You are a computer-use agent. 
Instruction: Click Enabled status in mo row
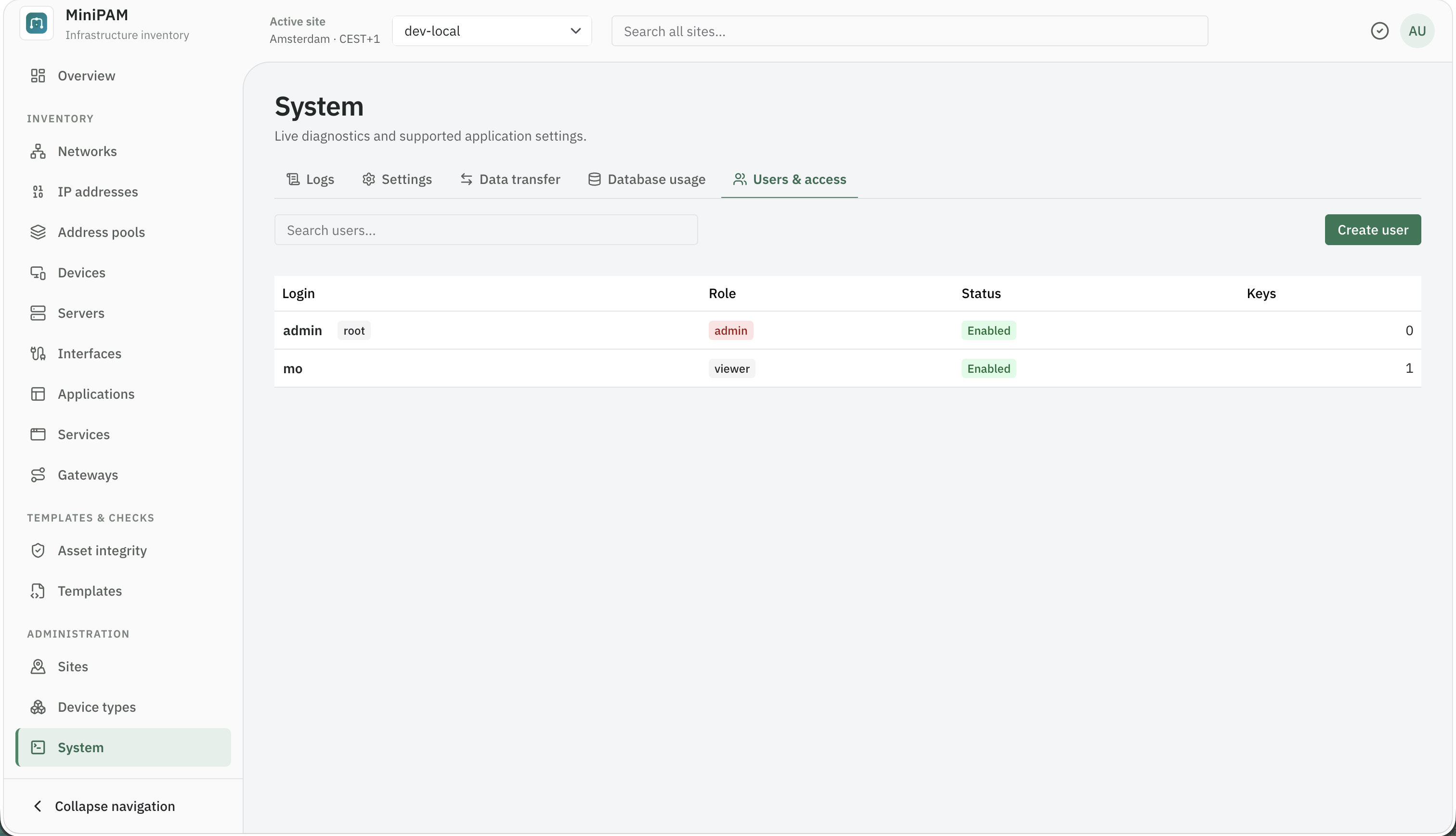pos(989,368)
